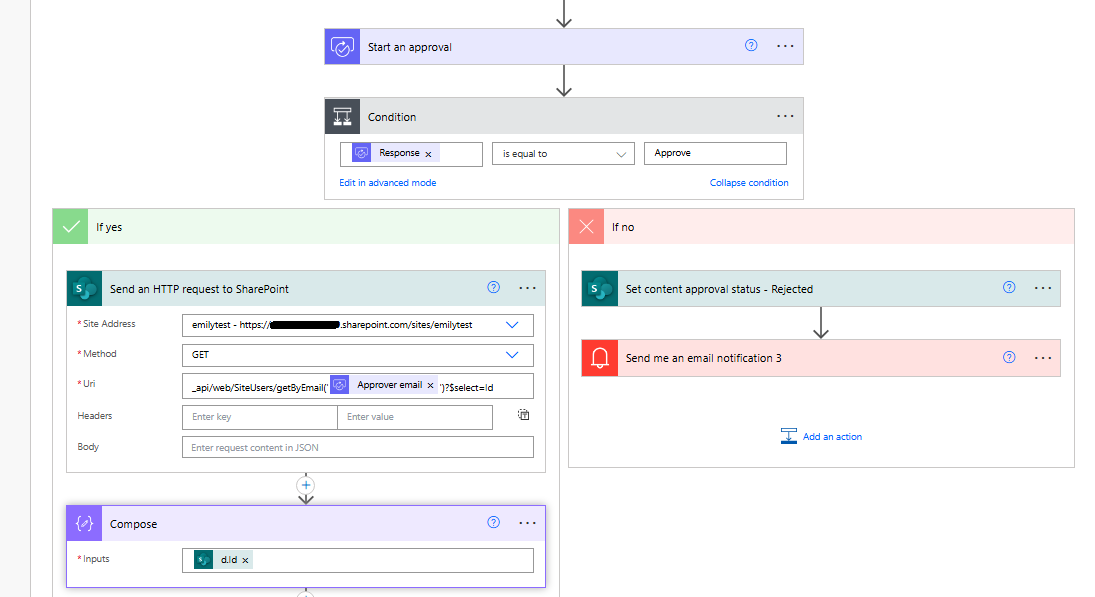Screen dimensions: 1095x597
Task: Collapse Send an HTTP request to SharePoint header
Action: 306,288
